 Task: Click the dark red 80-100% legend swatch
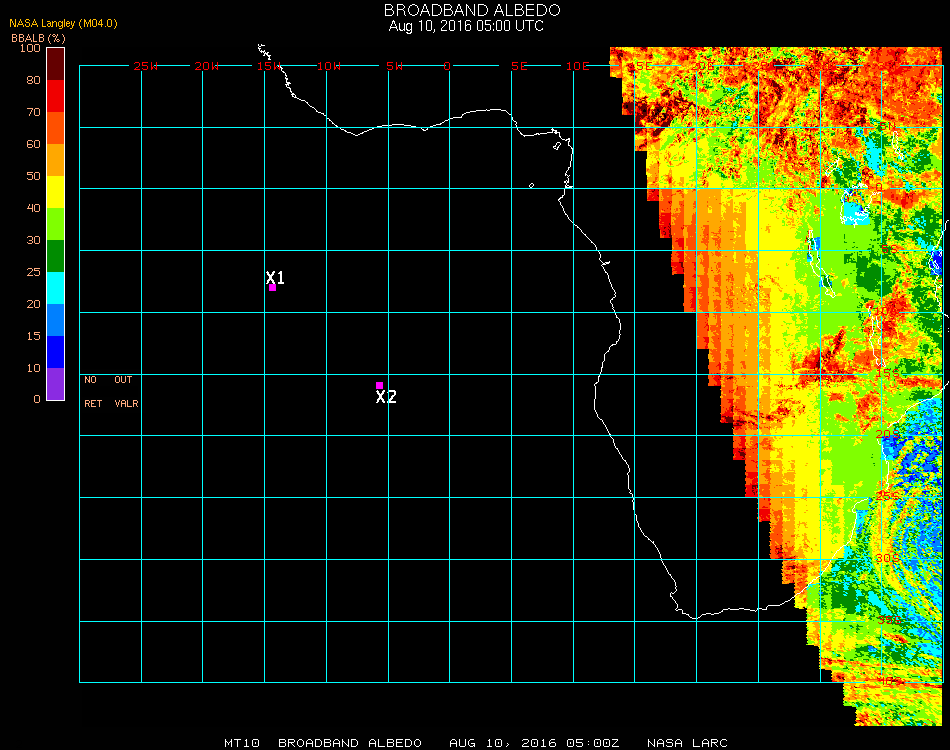(x=55, y=64)
